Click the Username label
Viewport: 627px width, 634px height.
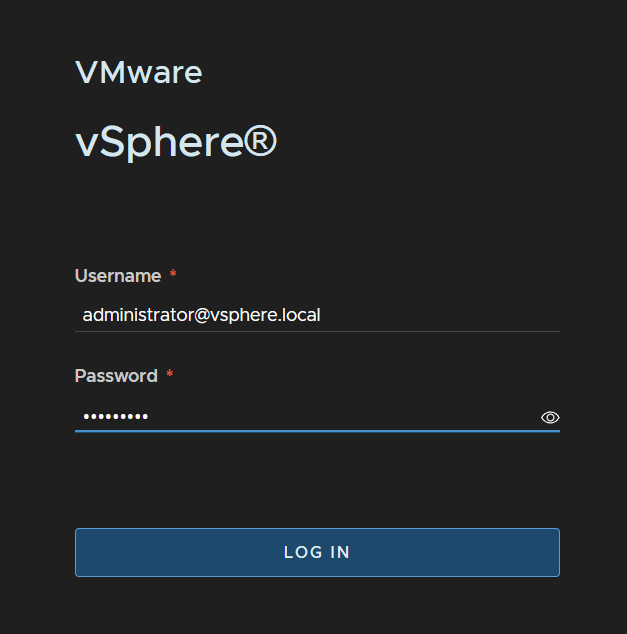pyautogui.click(x=118, y=276)
